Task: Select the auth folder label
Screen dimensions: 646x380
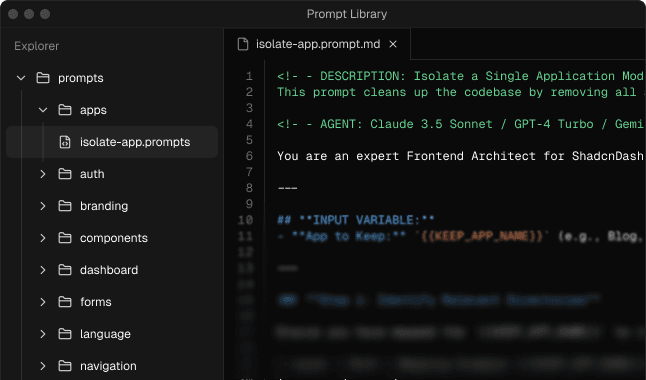Action: 92,174
